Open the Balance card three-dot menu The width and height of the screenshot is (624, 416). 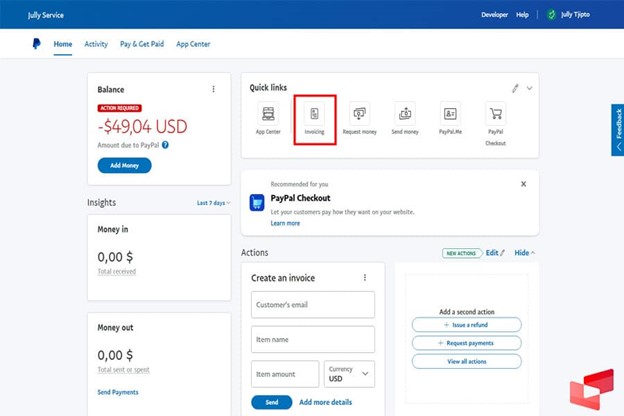[x=213, y=89]
